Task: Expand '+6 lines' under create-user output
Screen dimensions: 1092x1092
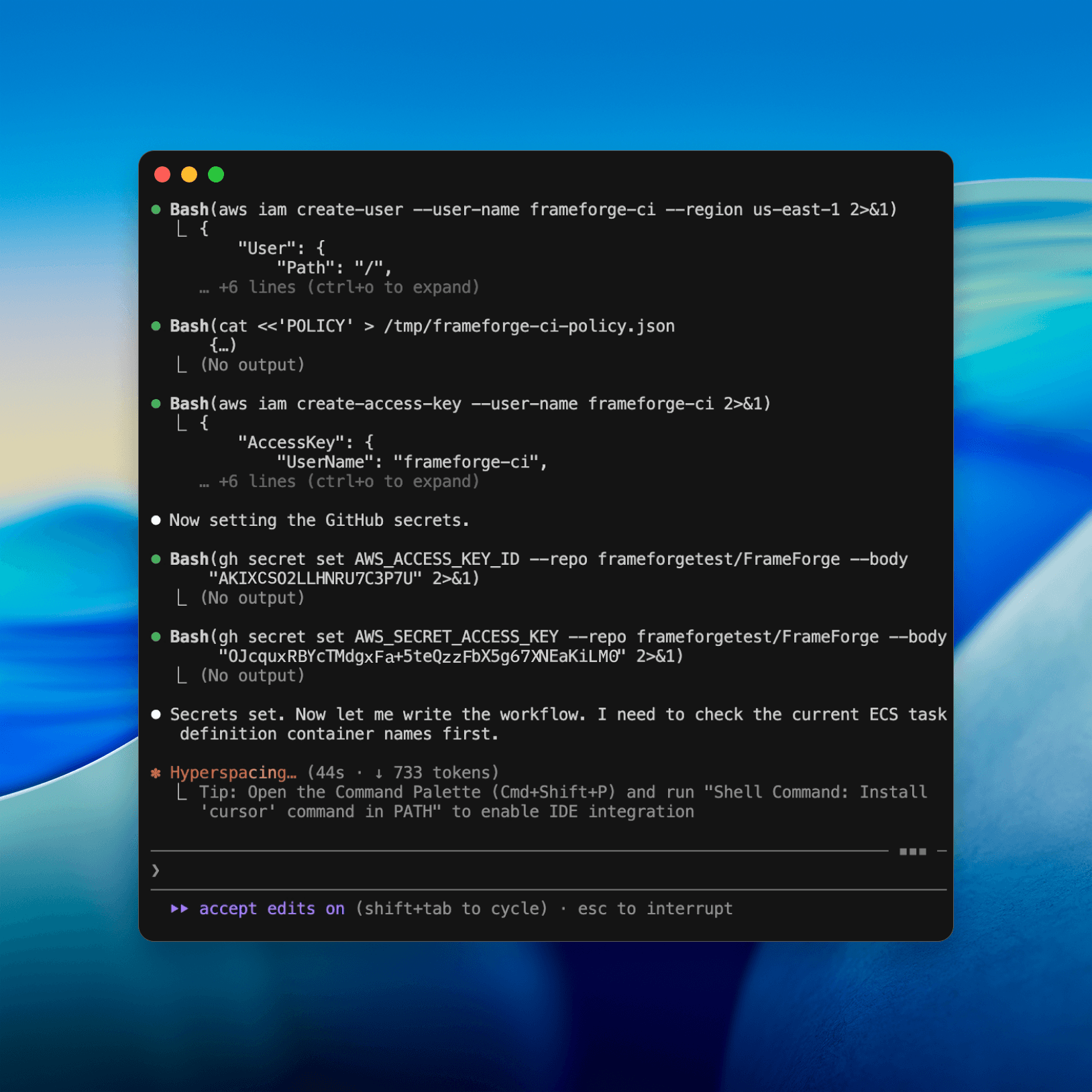Action: 339,288
